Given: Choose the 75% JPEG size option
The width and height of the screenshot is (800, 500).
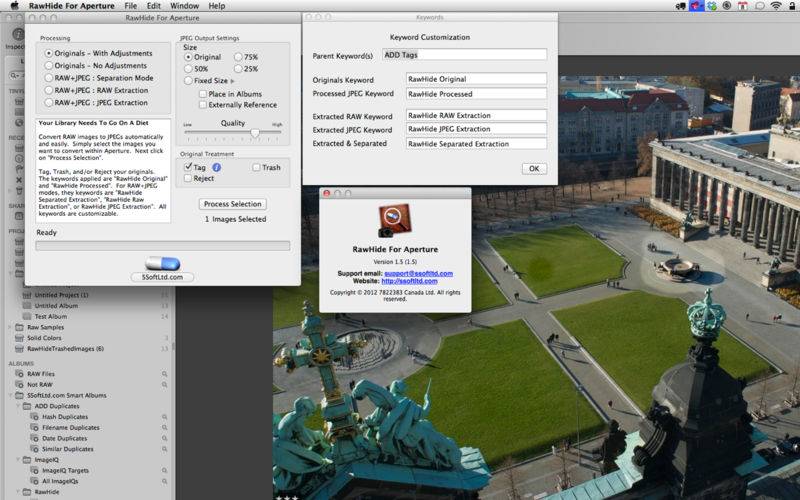Looking at the screenshot, I should click(238, 57).
